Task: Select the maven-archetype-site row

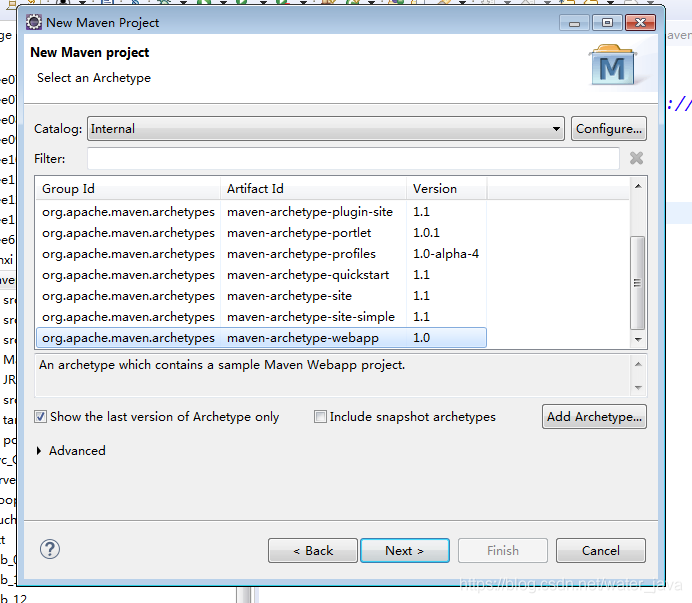Action: pos(261,296)
